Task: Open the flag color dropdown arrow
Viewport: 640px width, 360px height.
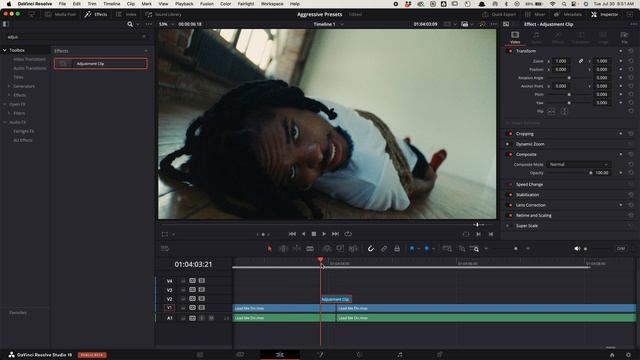Action: click(x=418, y=249)
